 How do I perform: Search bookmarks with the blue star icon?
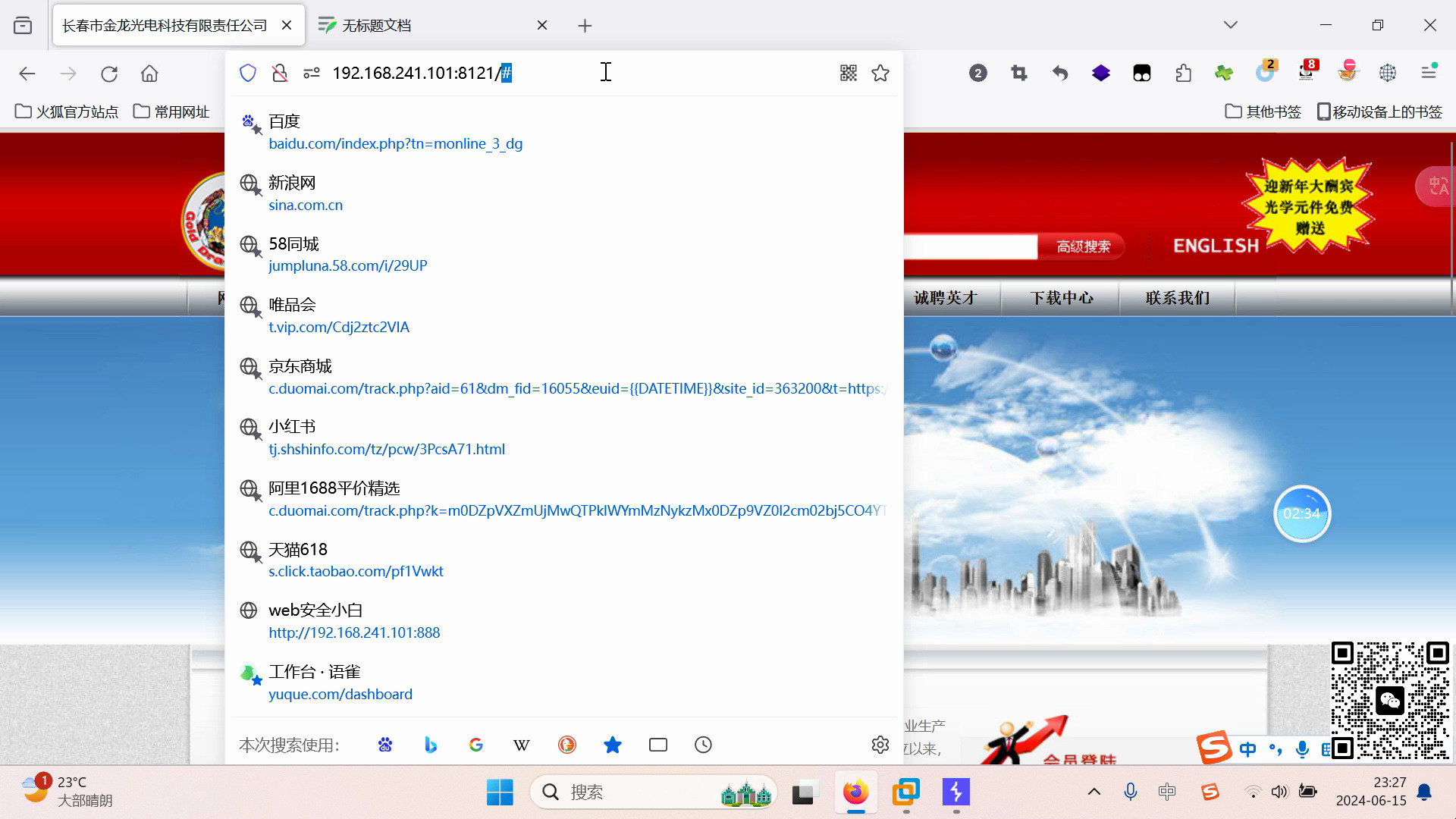click(613, 745)
